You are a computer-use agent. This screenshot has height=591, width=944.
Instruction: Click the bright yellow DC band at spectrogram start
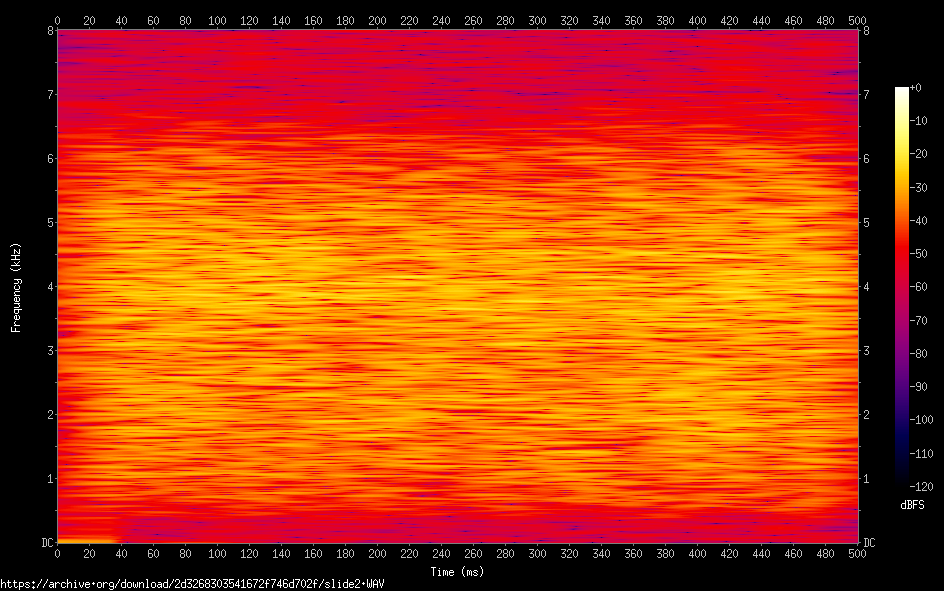click(87, 540)
